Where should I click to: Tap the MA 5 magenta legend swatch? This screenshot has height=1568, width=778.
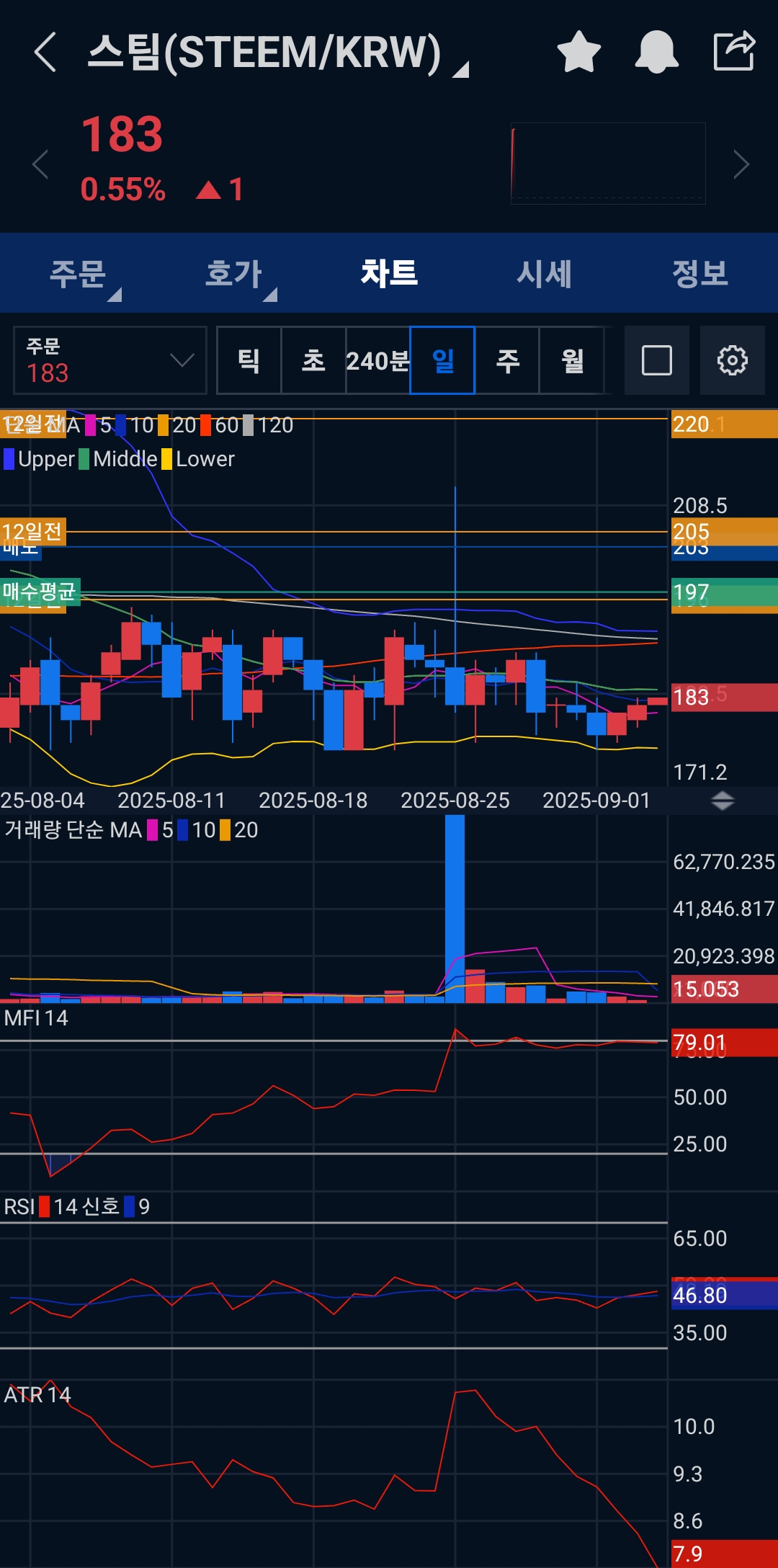pos(91,425)
